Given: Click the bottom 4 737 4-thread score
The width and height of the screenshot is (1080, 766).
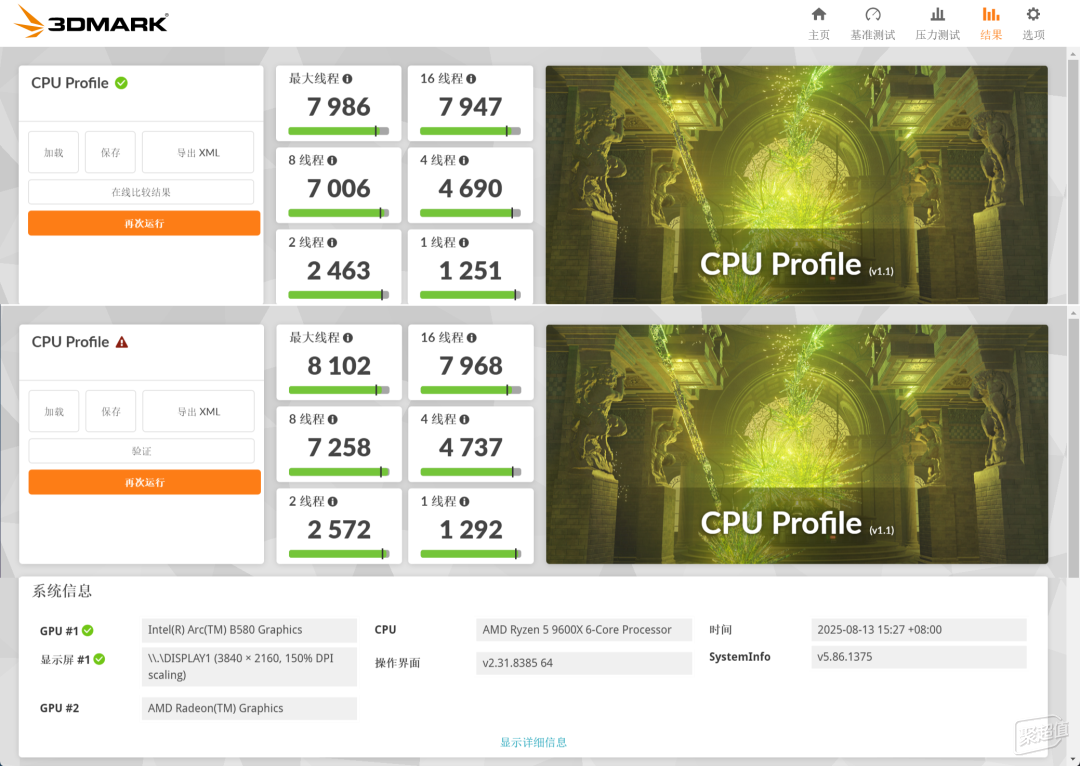Looking at the screenshot, I should click(470, 447).
